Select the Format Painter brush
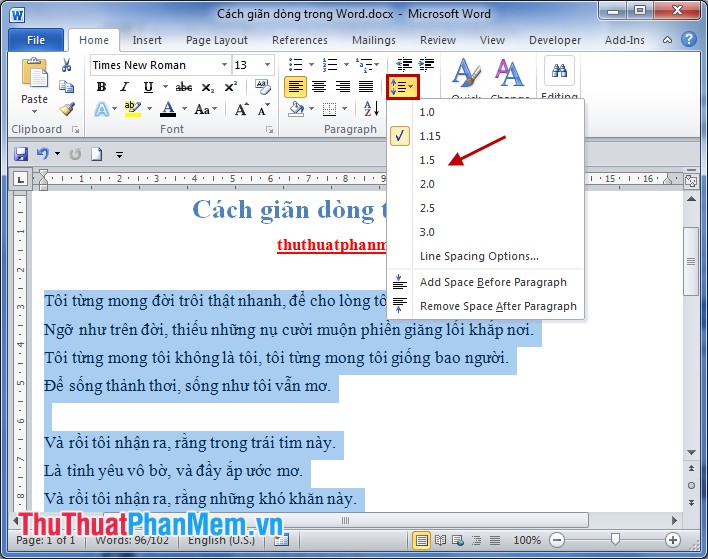 tap(67, 109)
